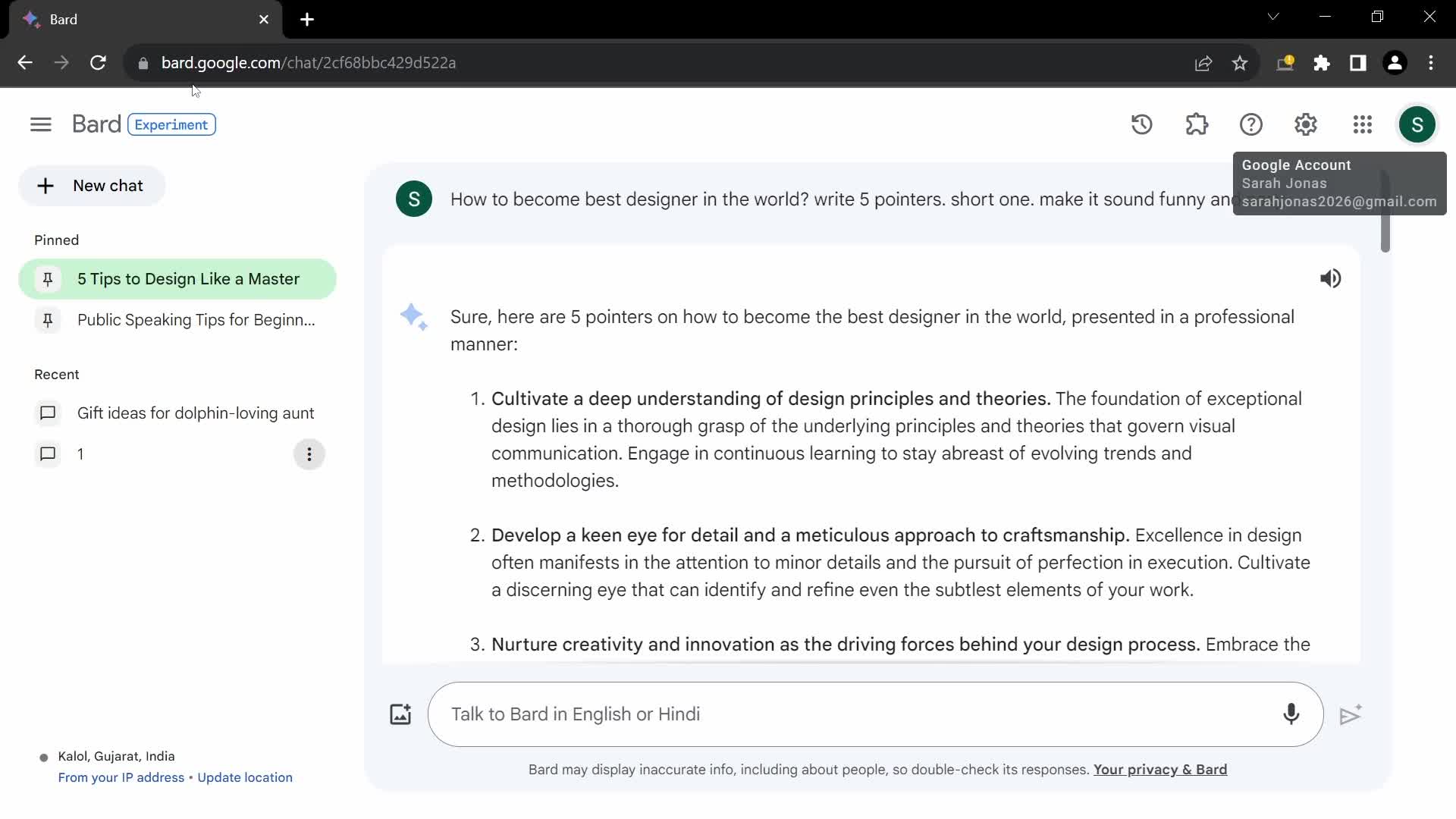
Task: Click the Bard sparkle icon beside response
Action: [x=414, y=317]
